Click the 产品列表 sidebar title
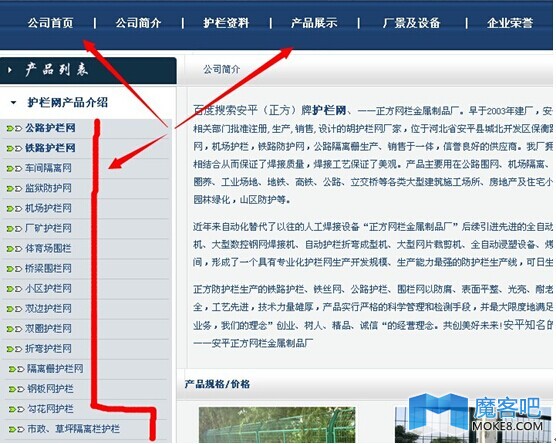Viewport: 556px width, 444px height. pyautogui.click(x=57, y=70)
